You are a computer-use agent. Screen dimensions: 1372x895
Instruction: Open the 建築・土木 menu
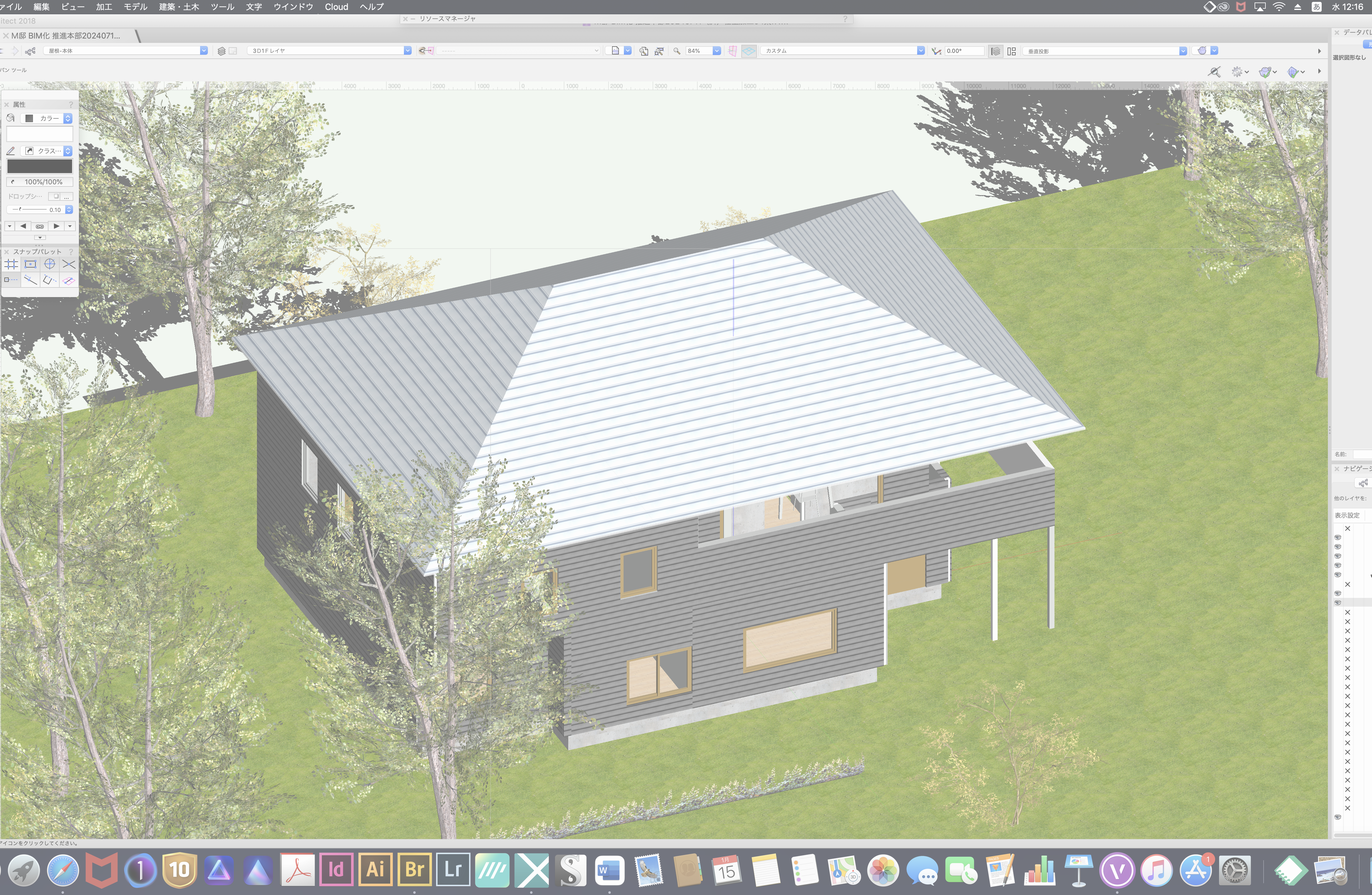(179, 7)
